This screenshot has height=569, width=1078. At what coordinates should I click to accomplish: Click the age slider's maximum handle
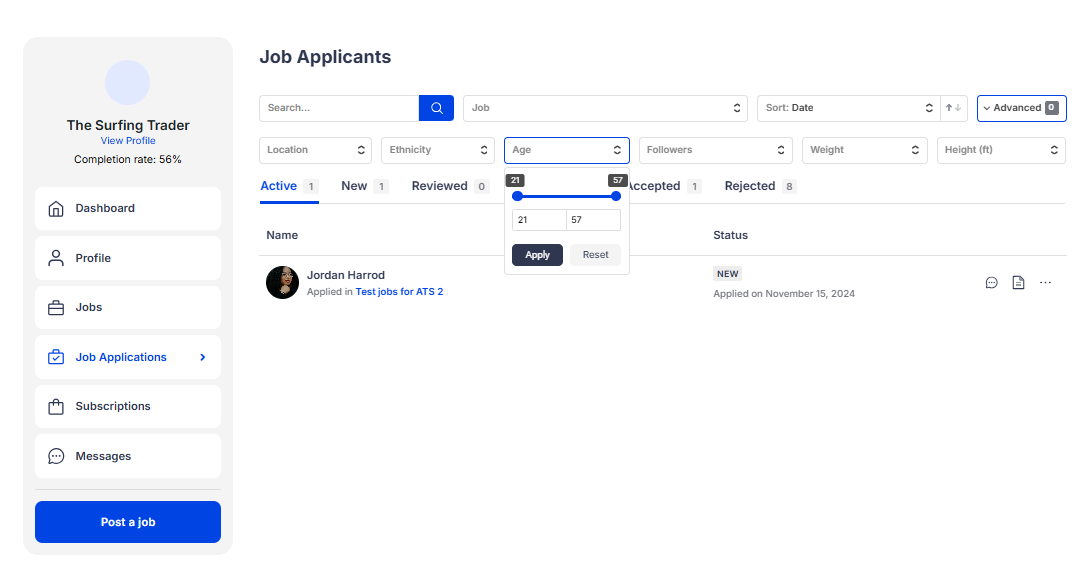616,196
